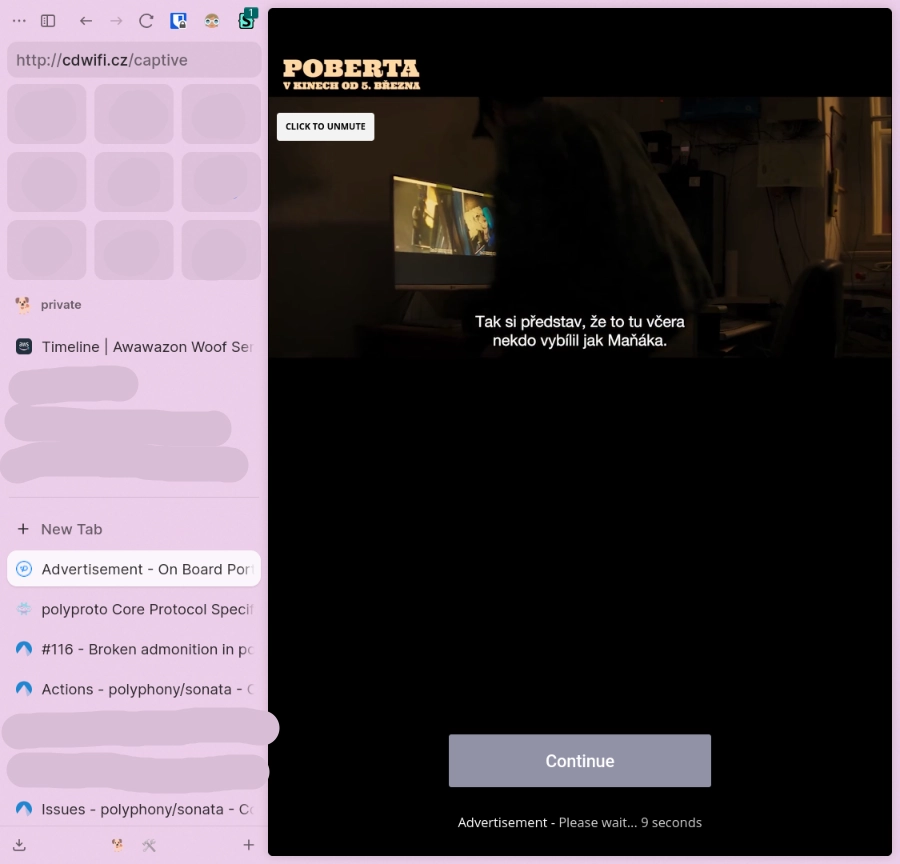This screenshot has height=864, width=900.
Task: Go back to the previous page
Action: coord(85,20)
